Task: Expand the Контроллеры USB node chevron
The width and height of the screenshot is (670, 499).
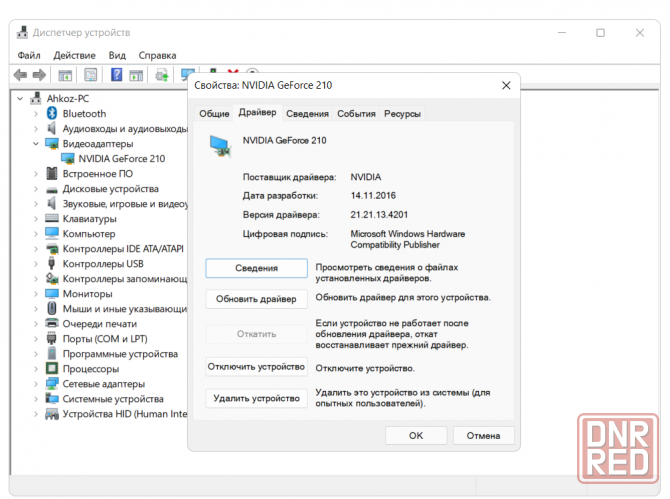Action: 36,264
